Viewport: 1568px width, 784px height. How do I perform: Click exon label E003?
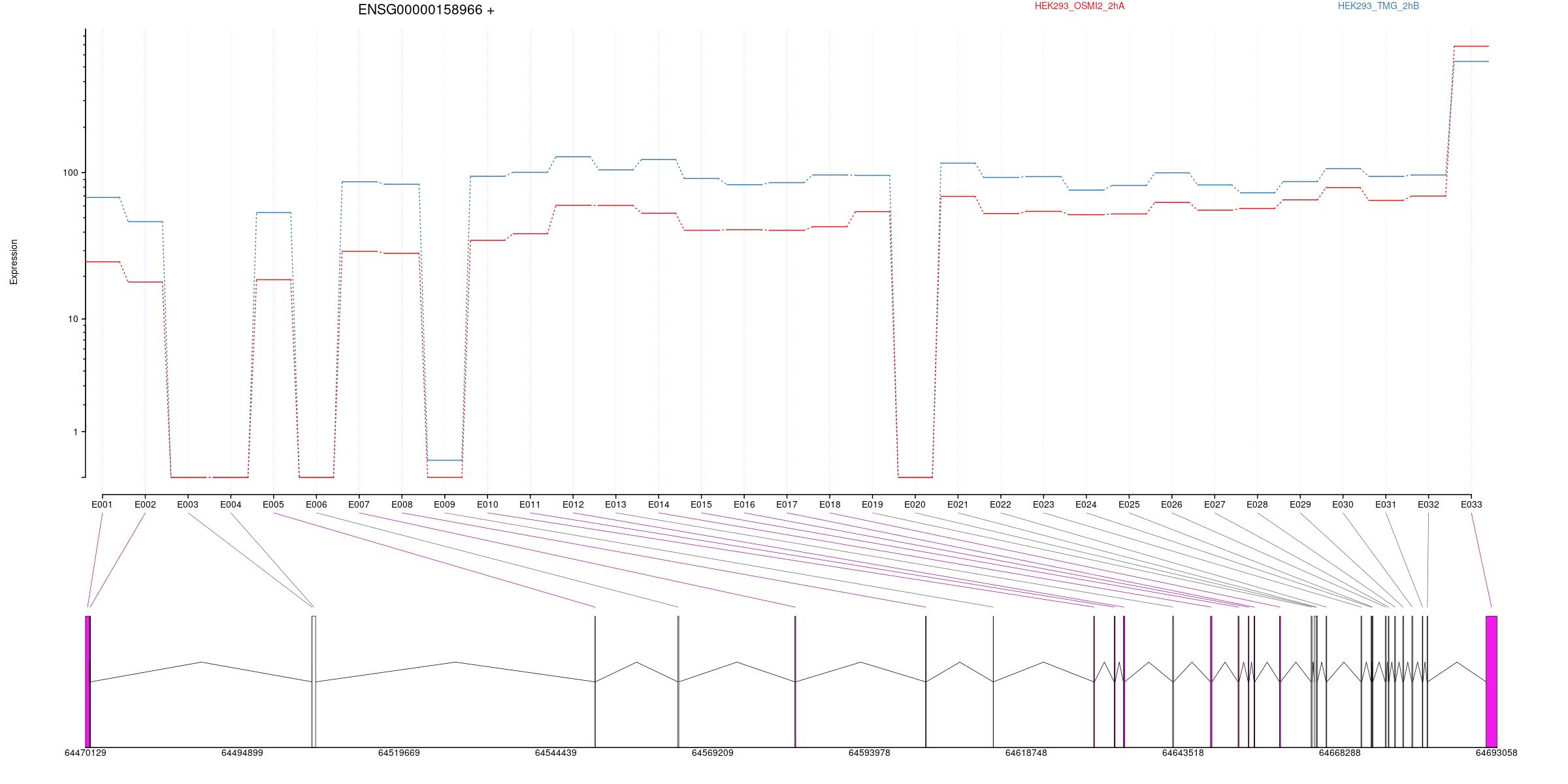pyautogui.click(x=188, y=504)
